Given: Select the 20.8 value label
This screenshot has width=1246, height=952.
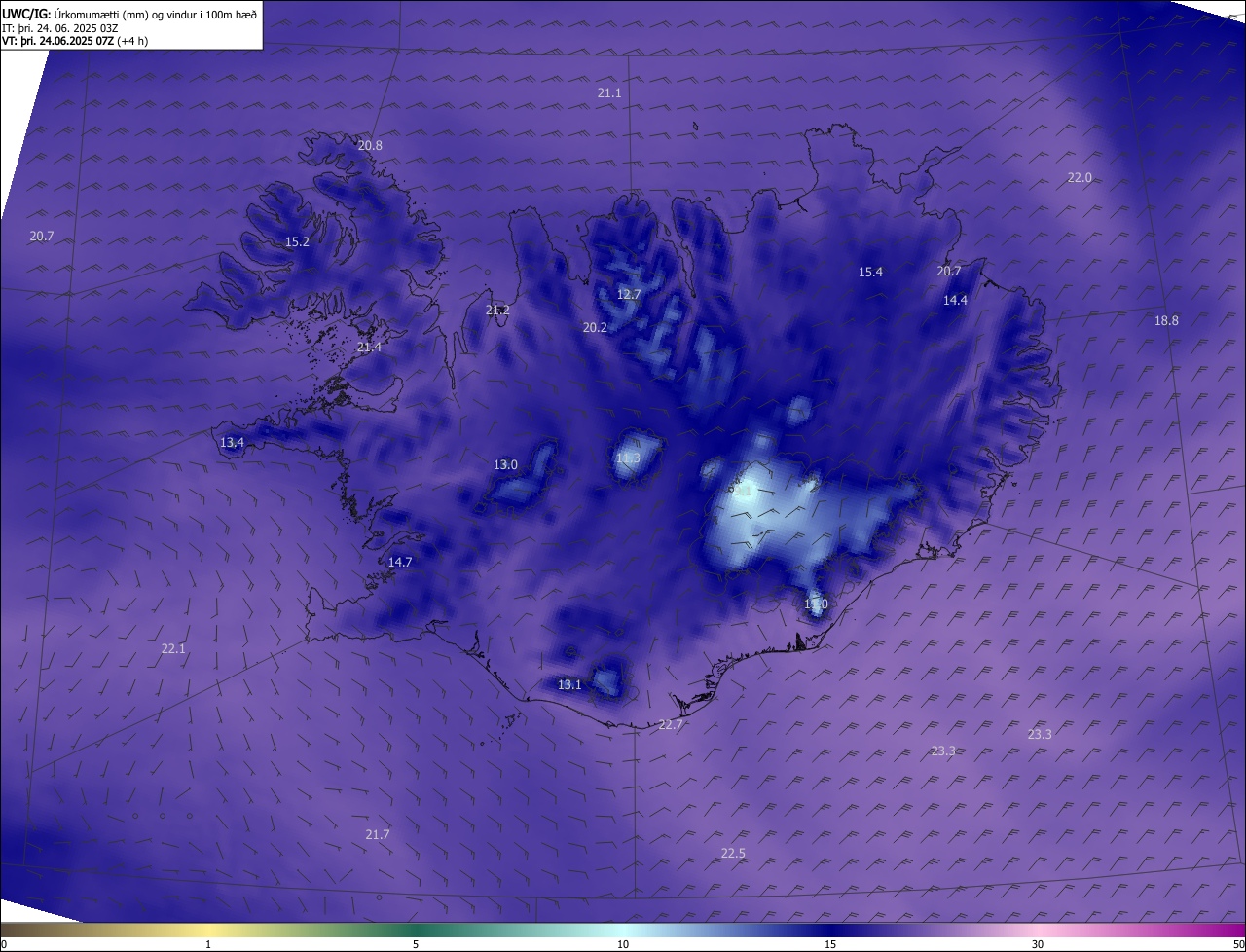Looking at the screenshot, I should click(x=370, y=145).
